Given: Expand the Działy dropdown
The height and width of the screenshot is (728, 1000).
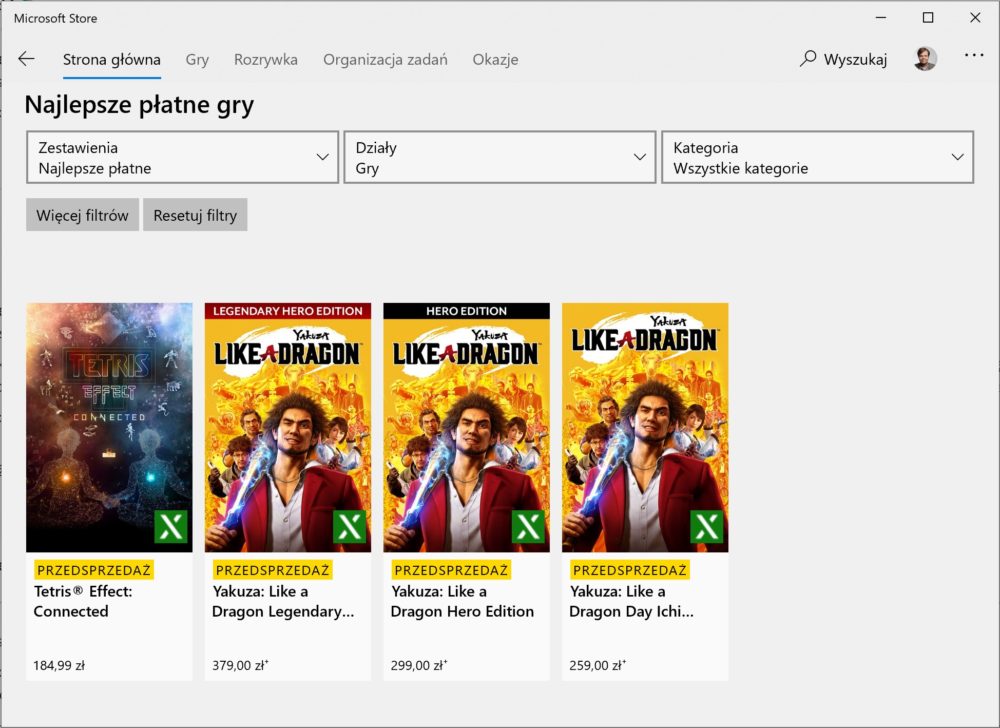Looking at the screenshot, I should 500,157.
